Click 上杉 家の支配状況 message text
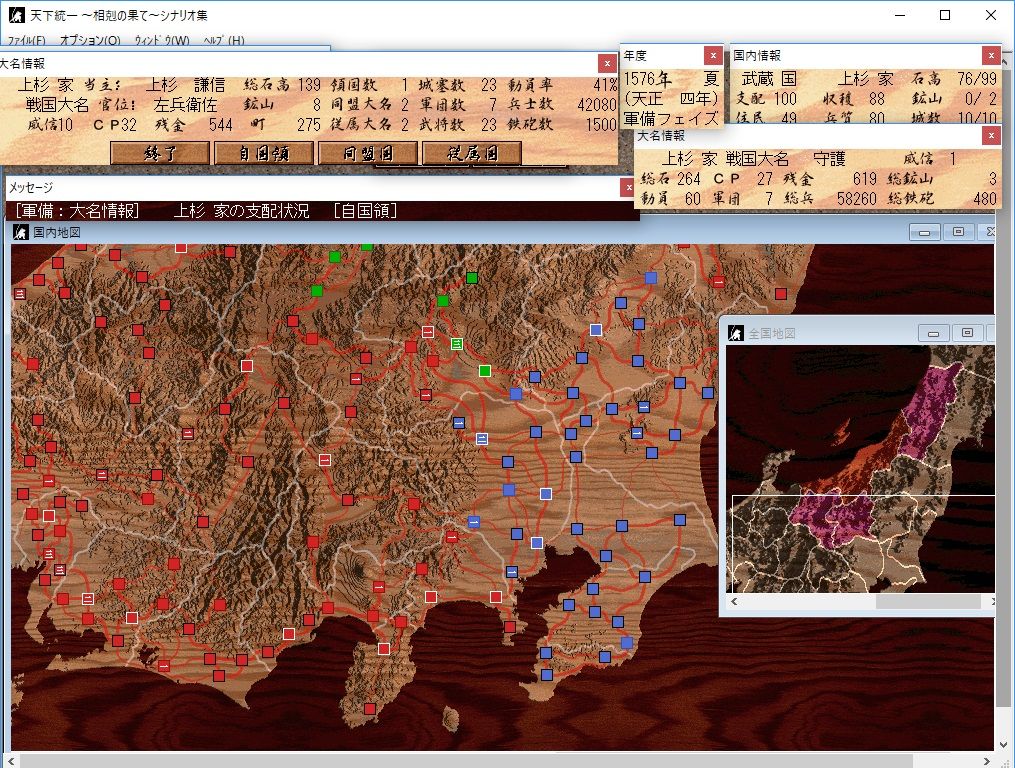 241,211
